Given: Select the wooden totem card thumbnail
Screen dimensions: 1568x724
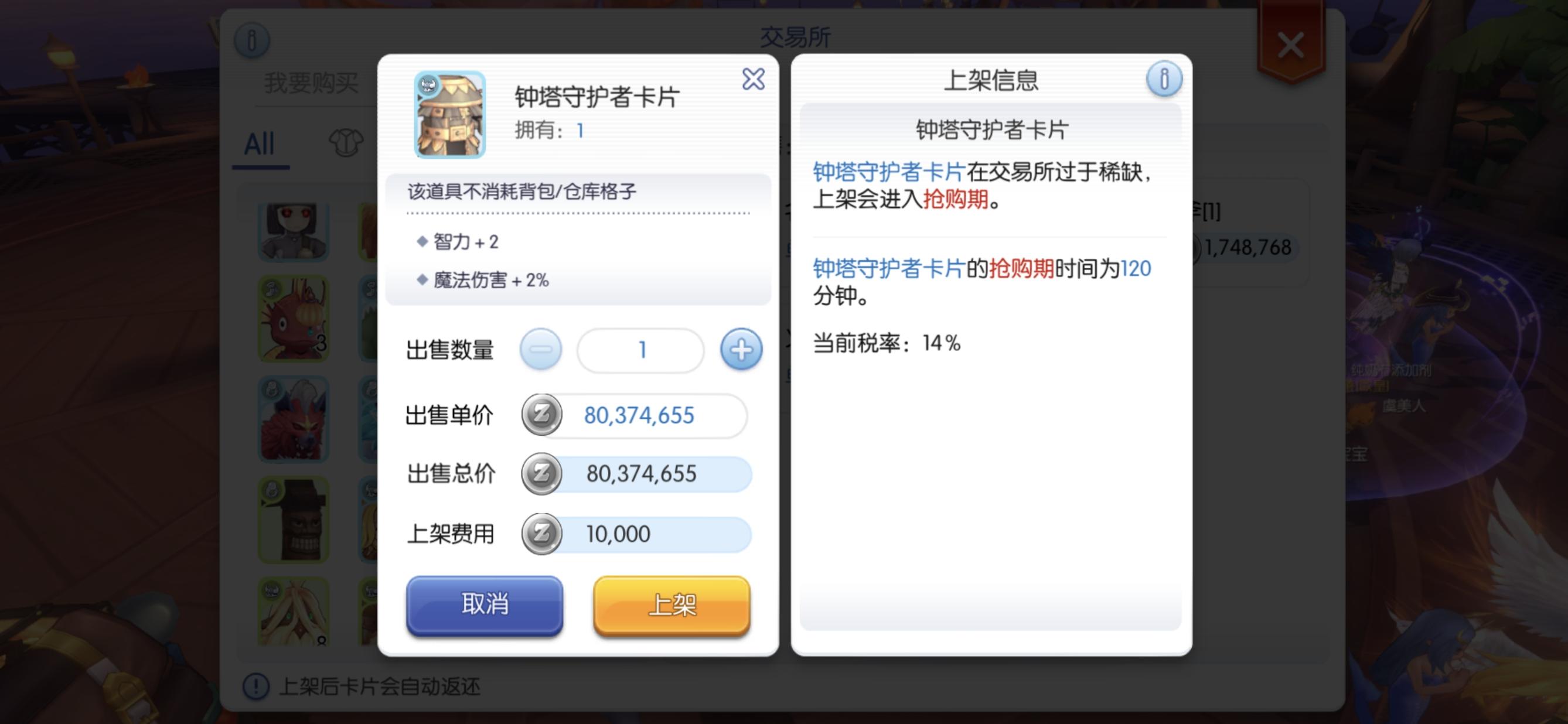Looking at the screenshot, I should [294, 519].
